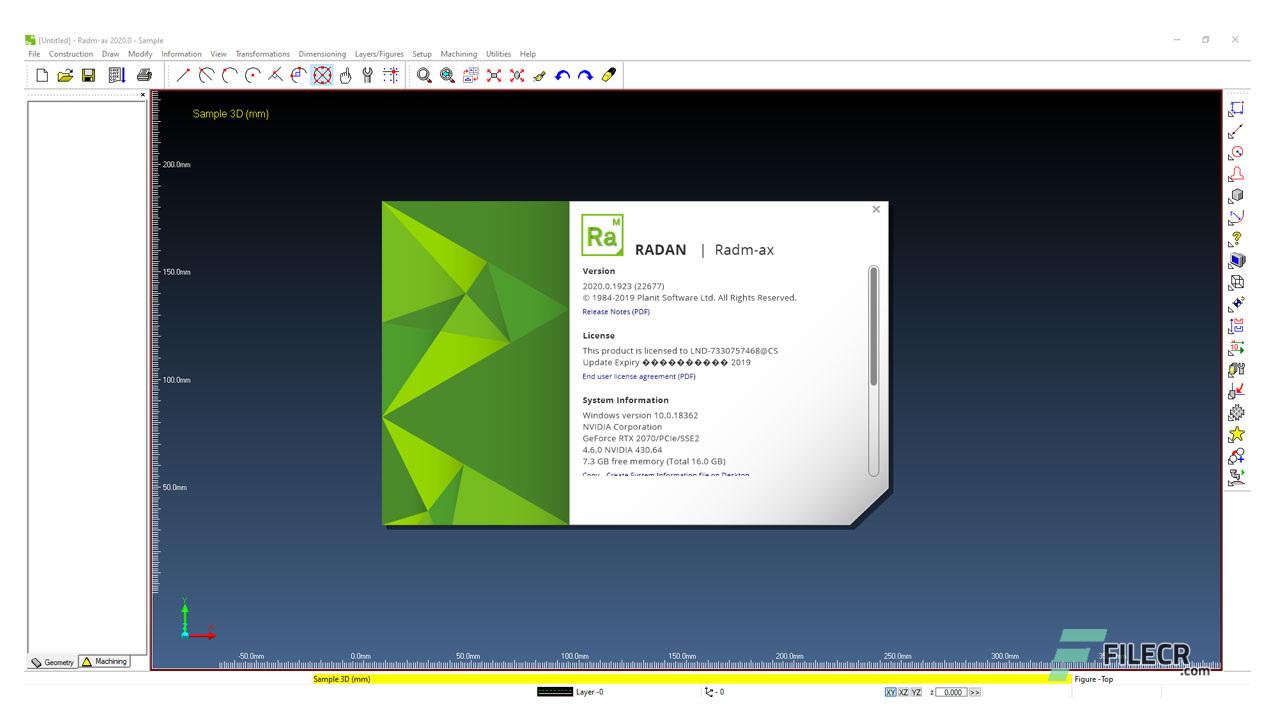Click the circle with center point icon
The image size is (1280, 720).
point(253,75)
